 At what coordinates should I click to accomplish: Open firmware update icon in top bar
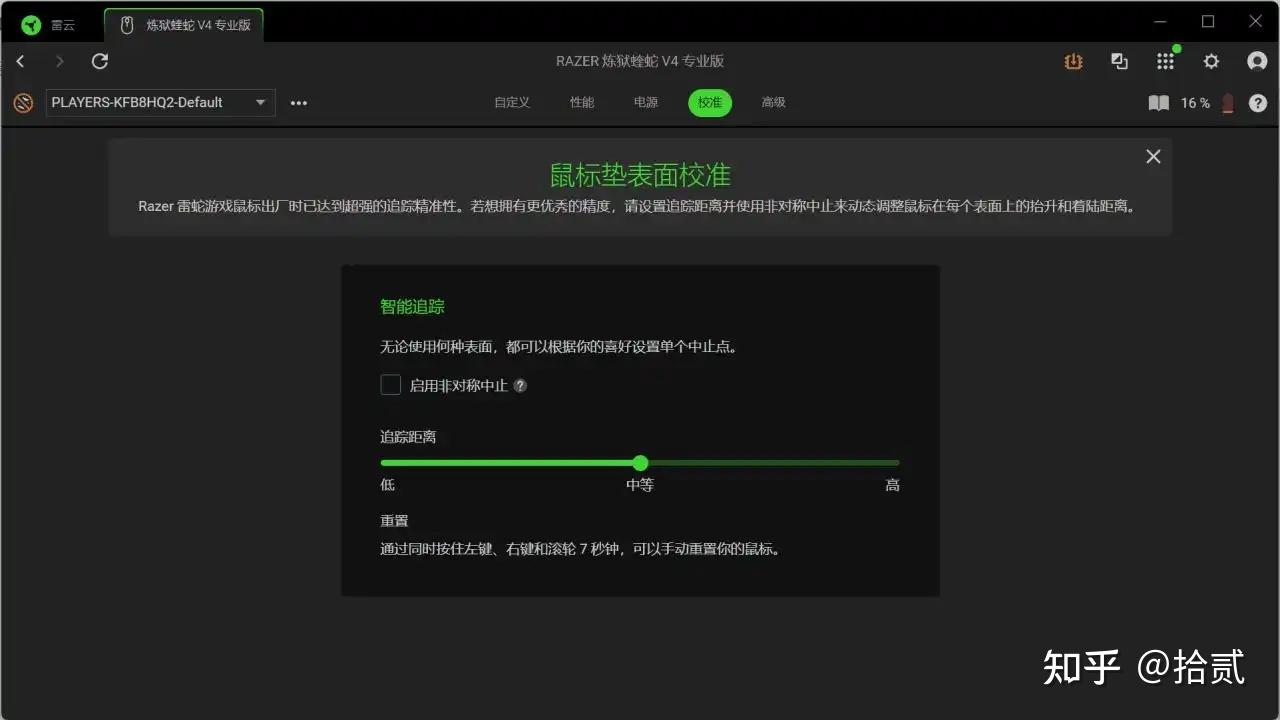click(x=1073, y=61)
